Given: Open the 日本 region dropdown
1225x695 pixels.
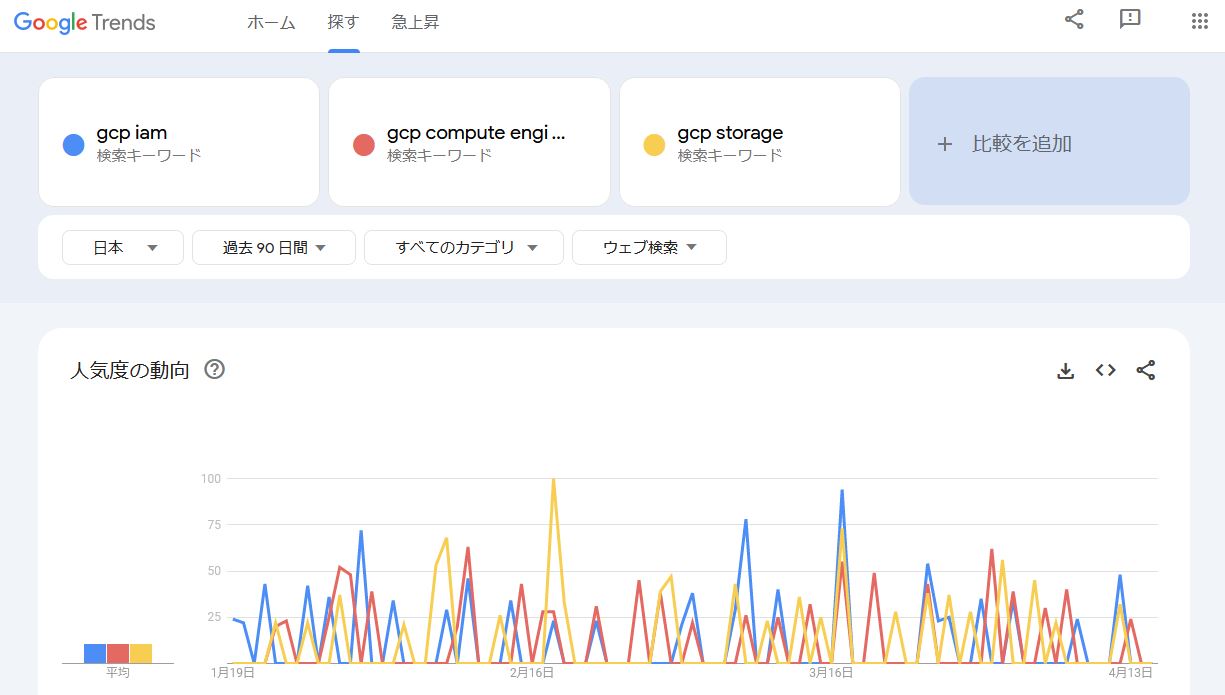Looking at the screenshot, I should click(x=123, y=248).
